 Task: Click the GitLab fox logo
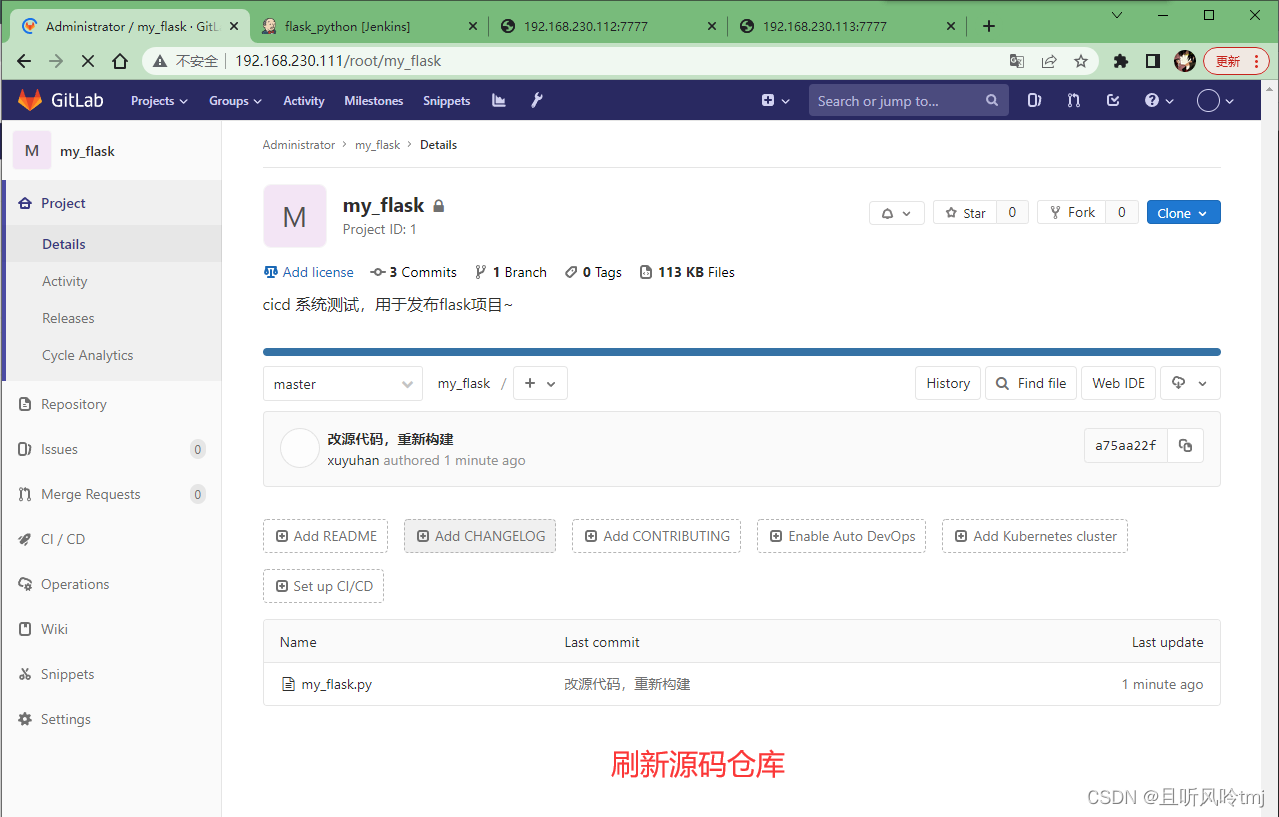(30, 100)
